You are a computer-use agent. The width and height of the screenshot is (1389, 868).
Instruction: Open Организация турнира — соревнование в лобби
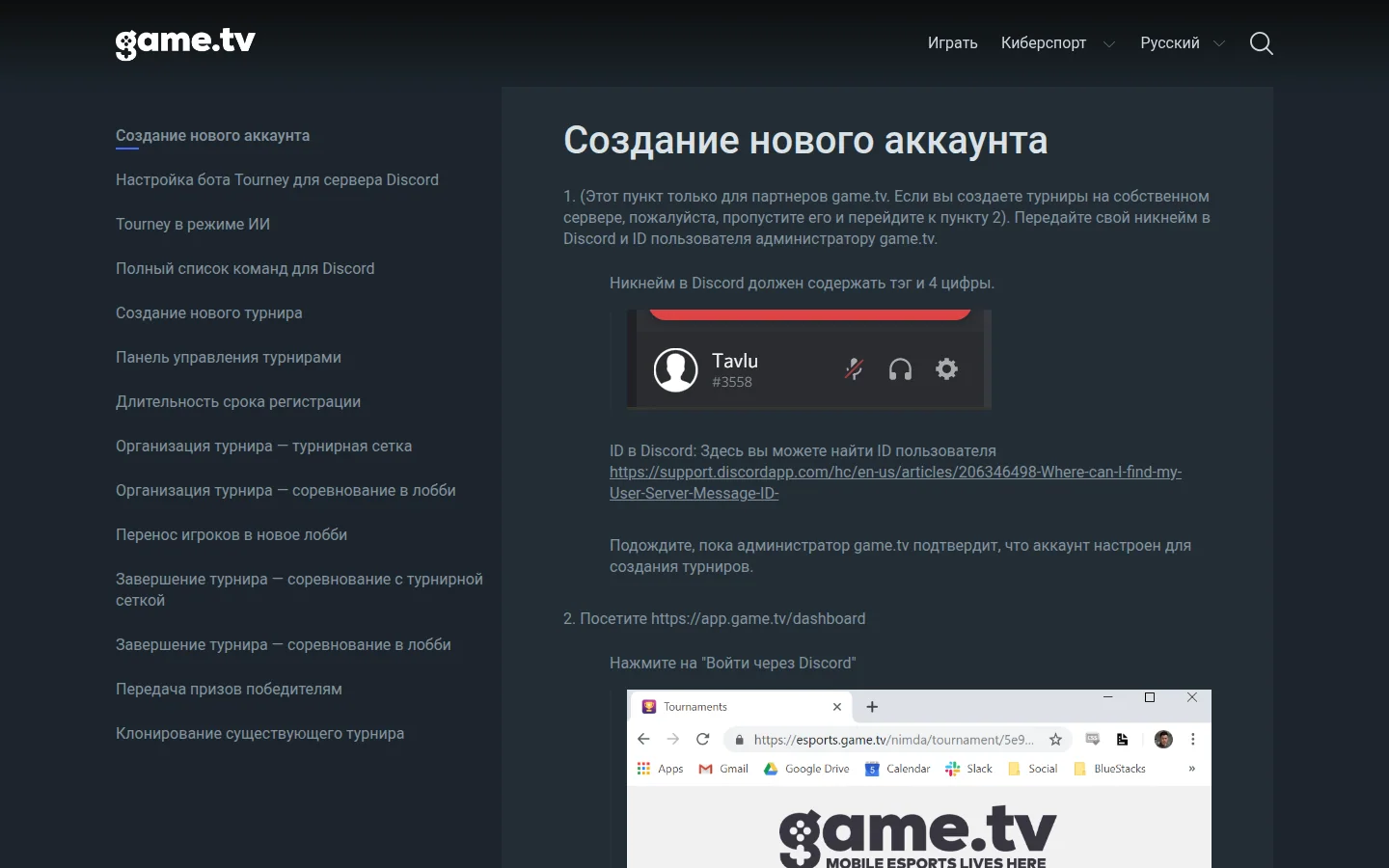(286, 491)
